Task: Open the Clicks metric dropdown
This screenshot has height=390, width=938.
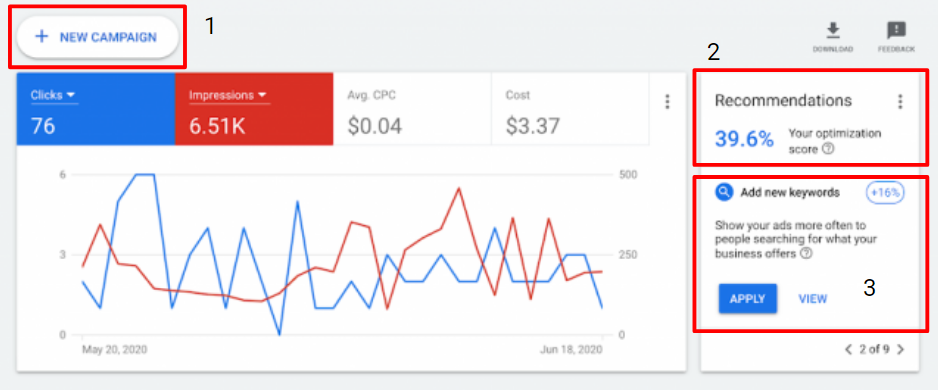Action: point(54,95)
